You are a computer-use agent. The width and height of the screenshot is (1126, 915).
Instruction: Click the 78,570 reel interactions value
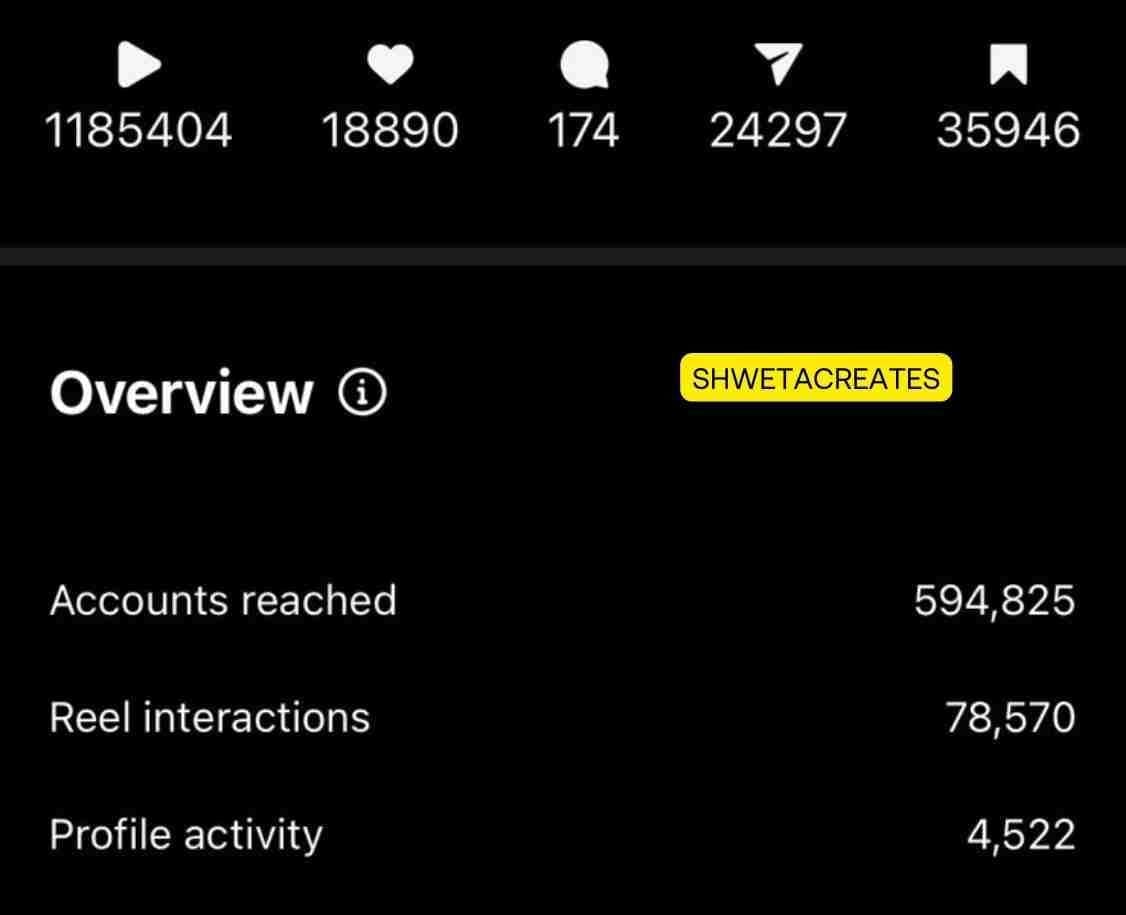tap(1010, 717)
